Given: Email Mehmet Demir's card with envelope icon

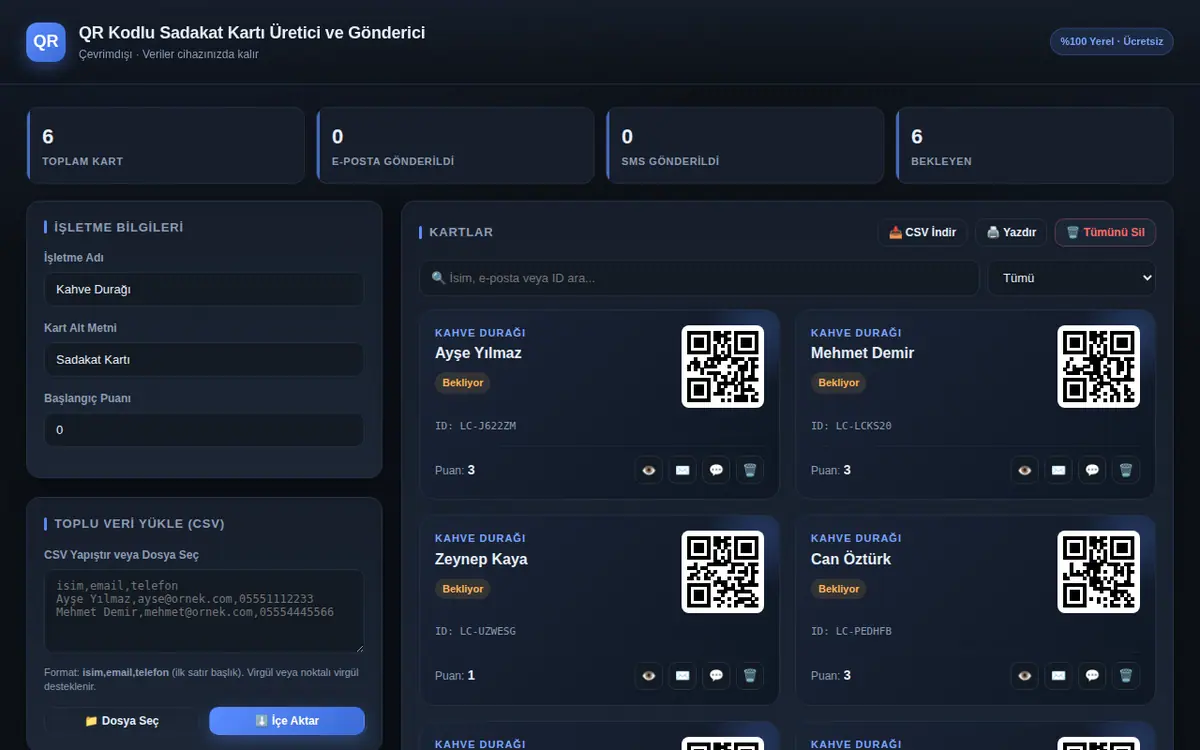Looking at the screenshot, I should pyautogui.click(x=1059, y=470).
